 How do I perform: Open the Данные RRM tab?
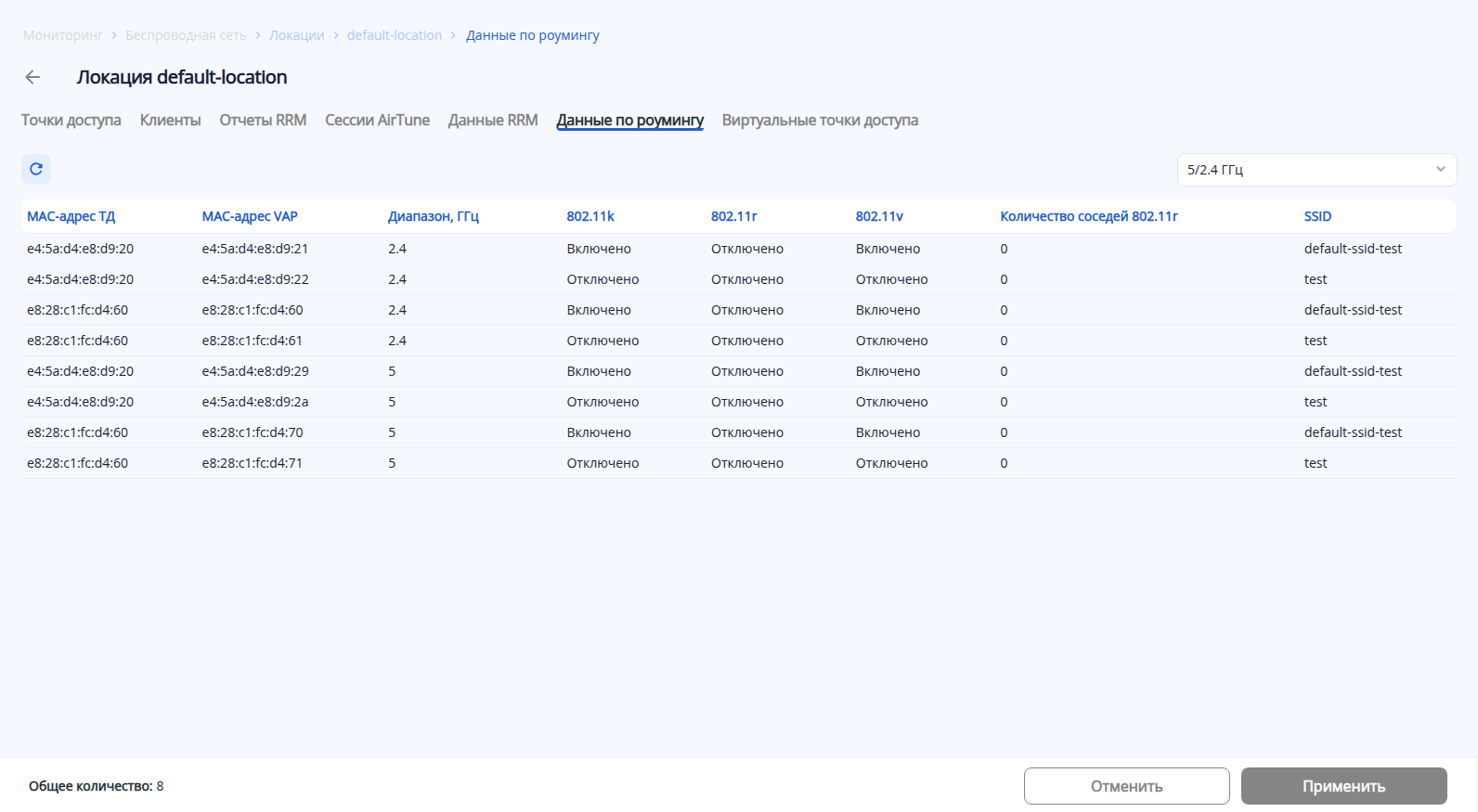coord(493,121)
